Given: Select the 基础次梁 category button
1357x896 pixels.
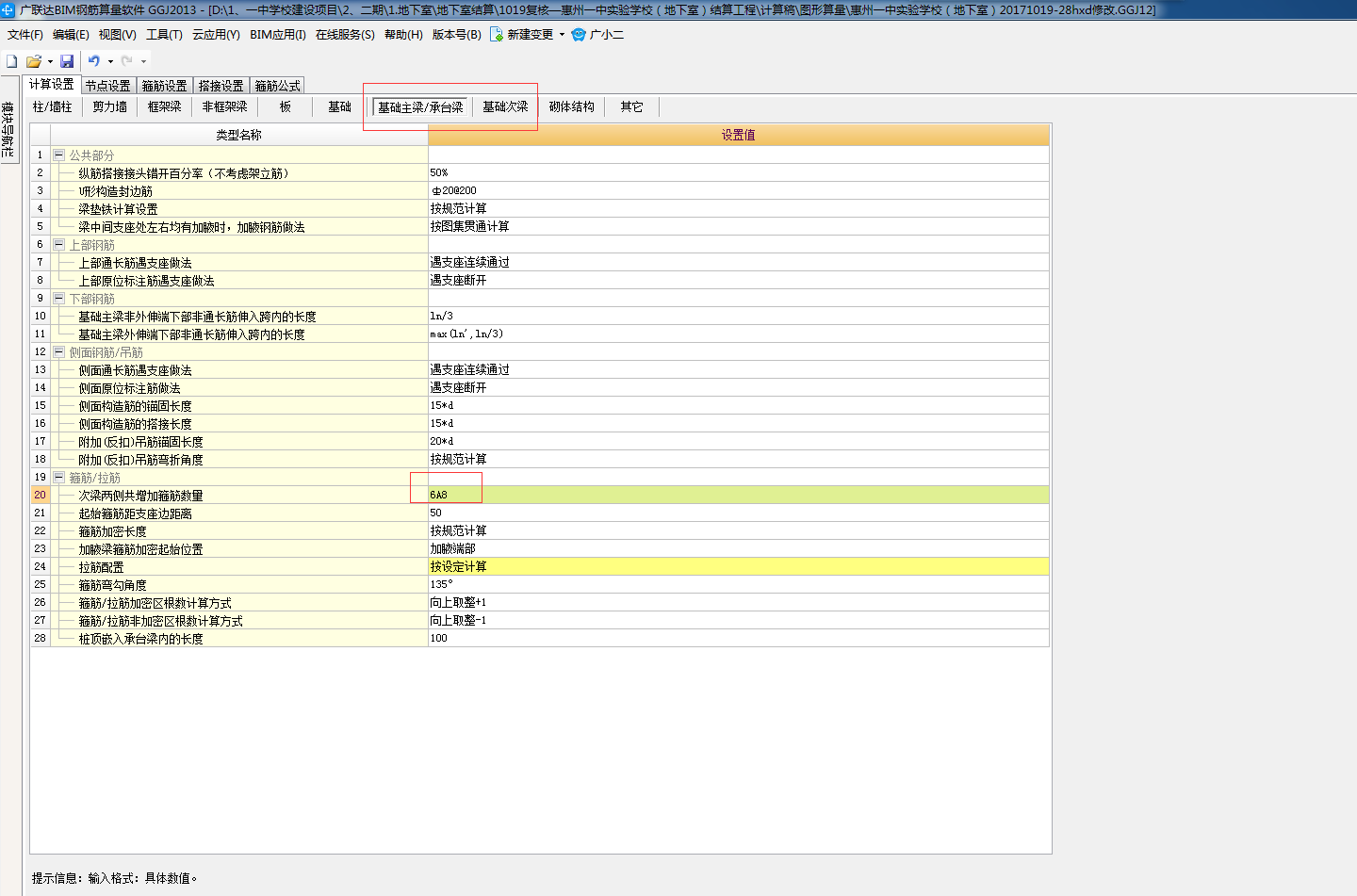Looking at the screenshot, I should [x=505, y=106].
